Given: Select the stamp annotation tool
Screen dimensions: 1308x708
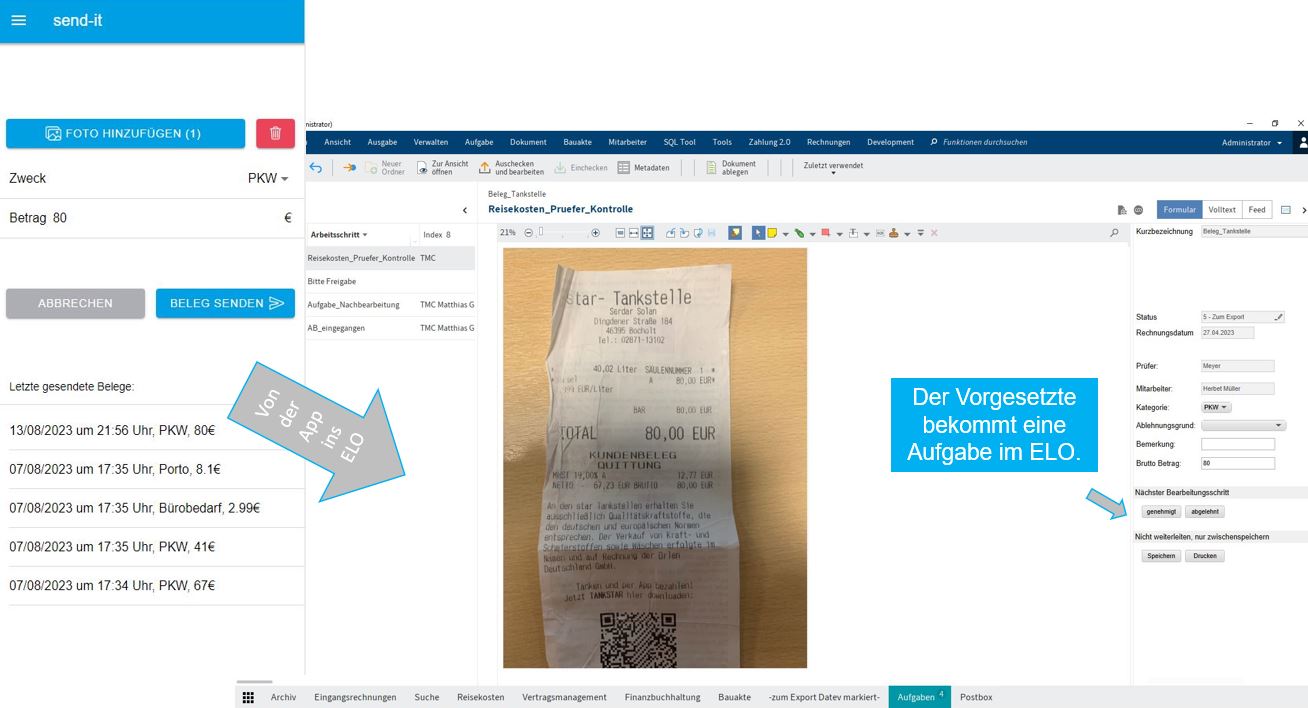Looking at the screenshot, I should point(894,233).
